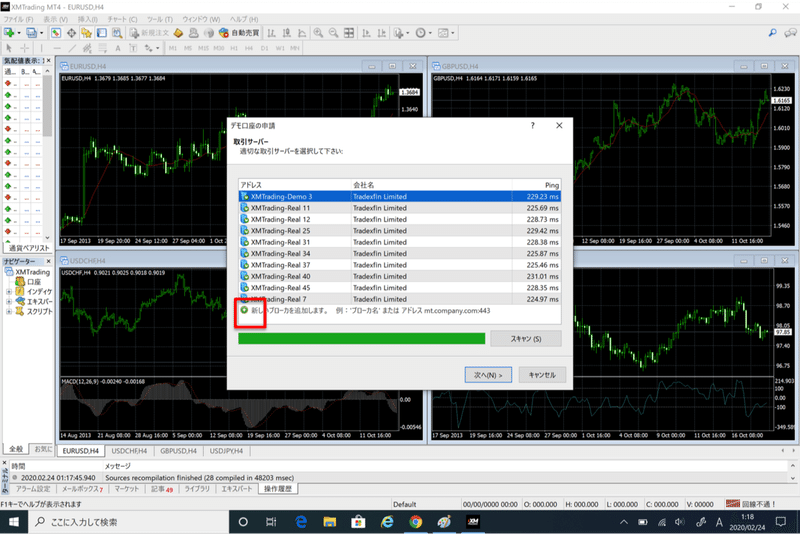Open the ファイル (F) menu
This screenshot has height=534, width=800.
(18, 19)
